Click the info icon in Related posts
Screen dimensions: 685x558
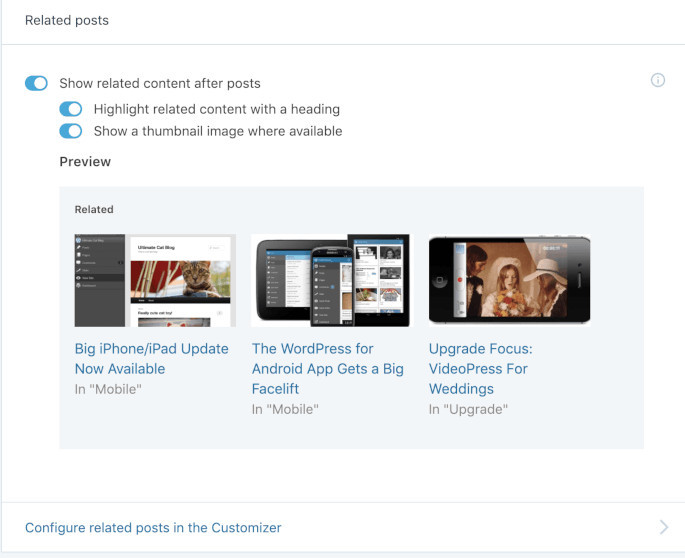click(658, 81)
